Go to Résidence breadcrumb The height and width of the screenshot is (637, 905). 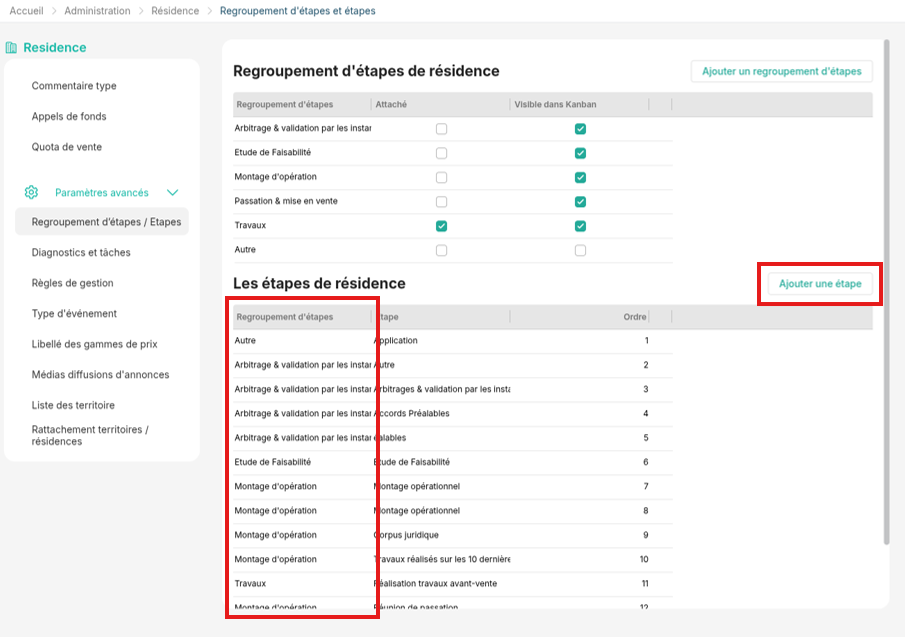[x=175, y=11]
